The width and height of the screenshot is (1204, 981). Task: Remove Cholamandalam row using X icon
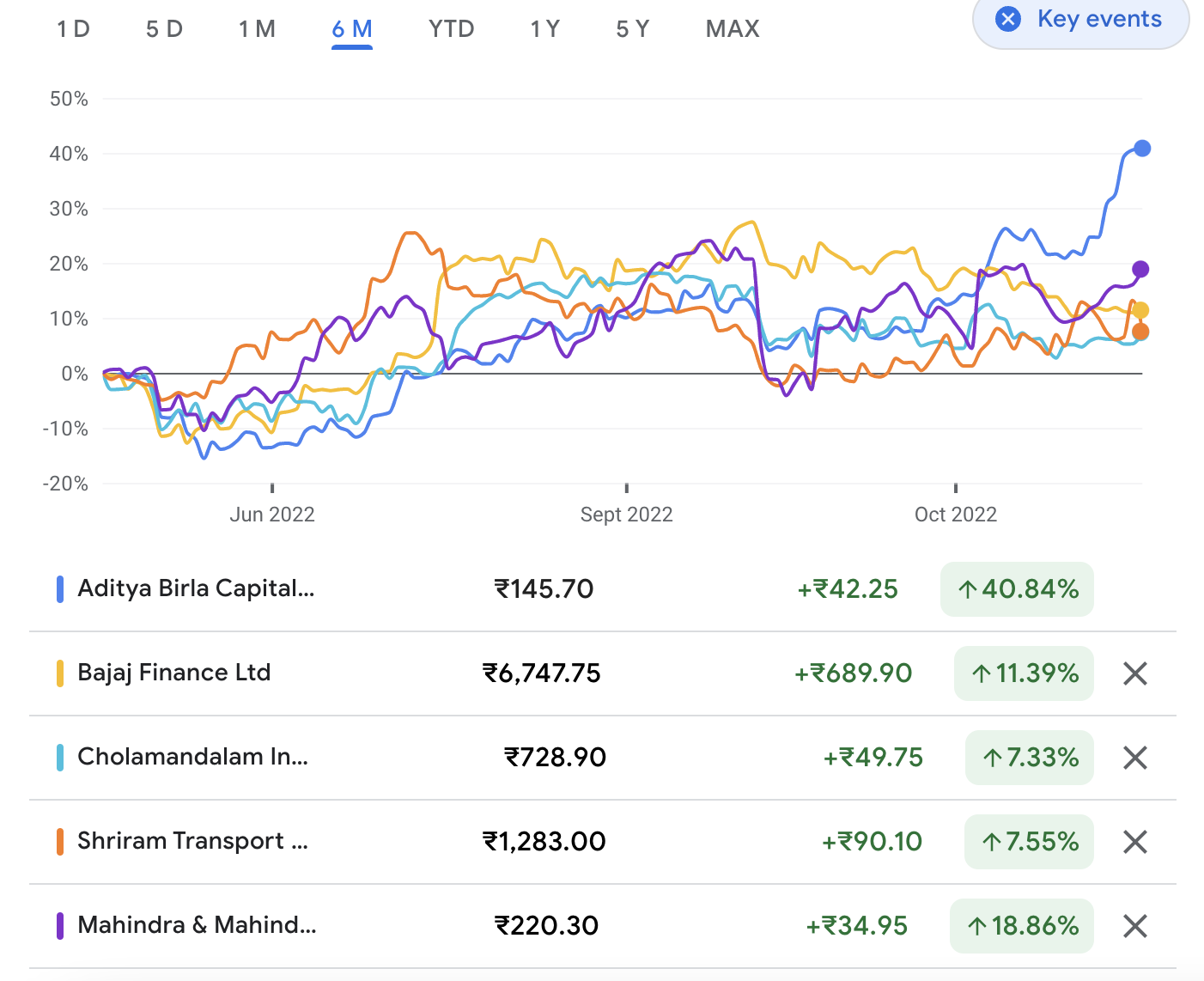[x=1134, y=758]
